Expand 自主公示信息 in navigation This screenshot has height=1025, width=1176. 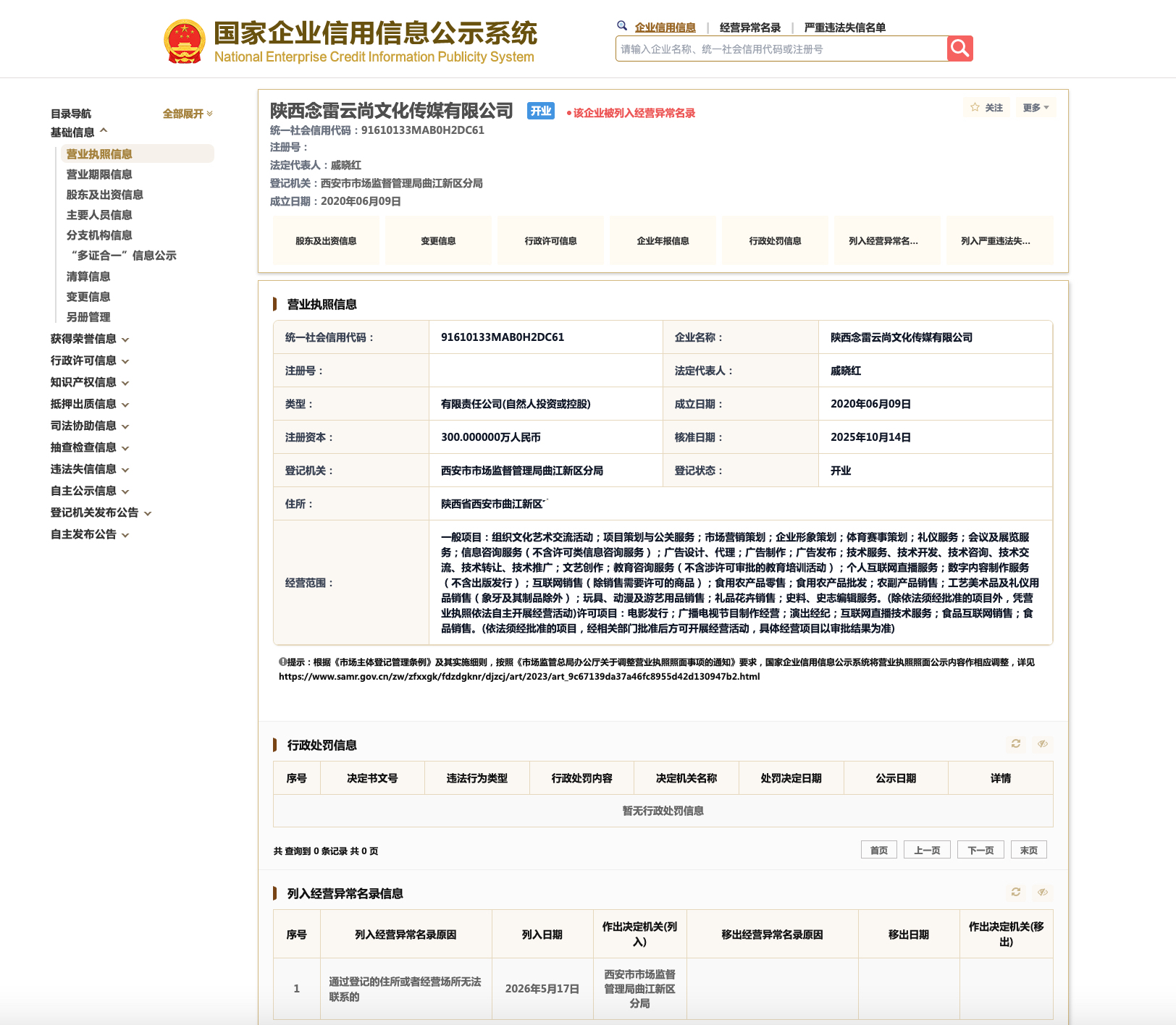coord(90,491)
